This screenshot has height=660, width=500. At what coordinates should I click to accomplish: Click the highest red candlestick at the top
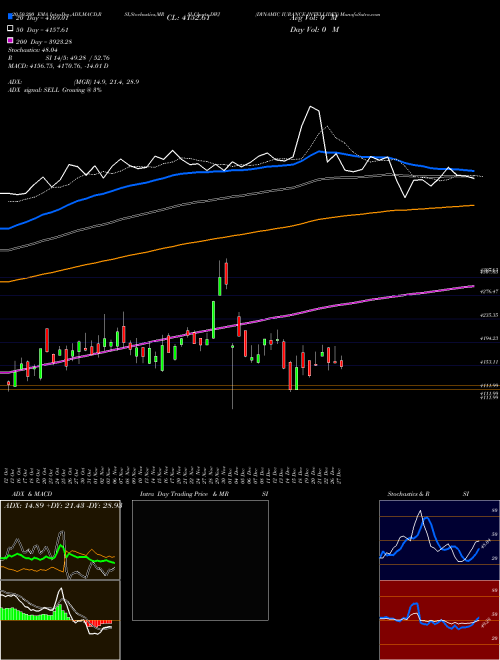coord(226,274)
